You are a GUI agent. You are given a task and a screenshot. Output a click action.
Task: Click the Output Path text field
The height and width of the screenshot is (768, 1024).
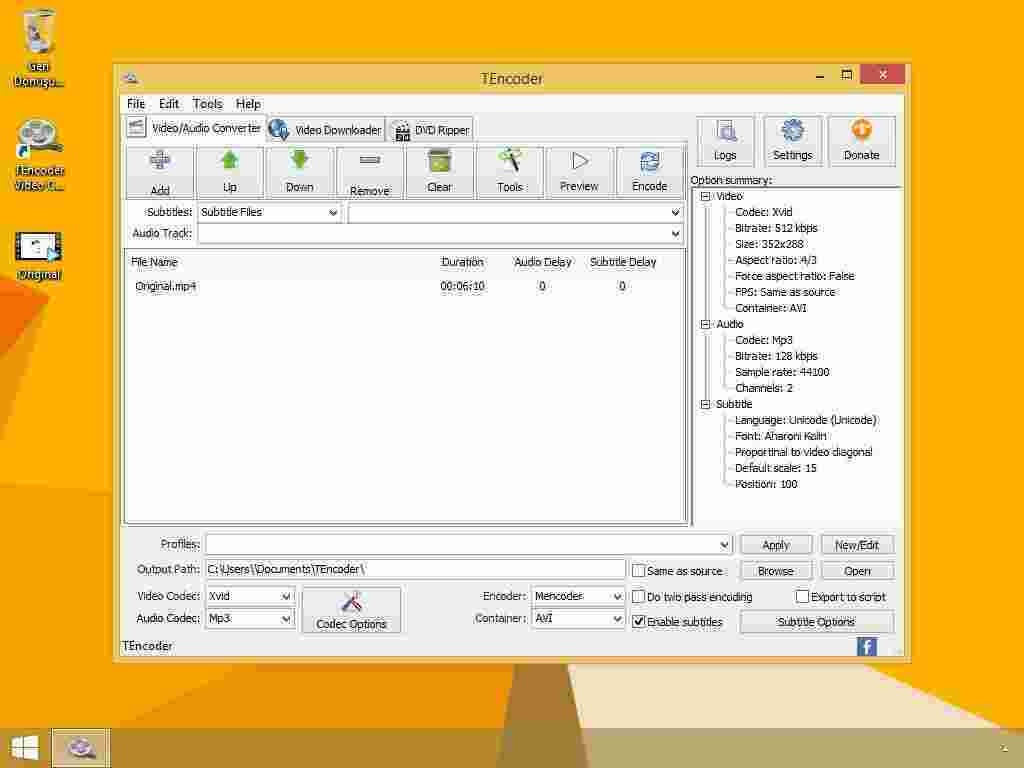(415, 569)
